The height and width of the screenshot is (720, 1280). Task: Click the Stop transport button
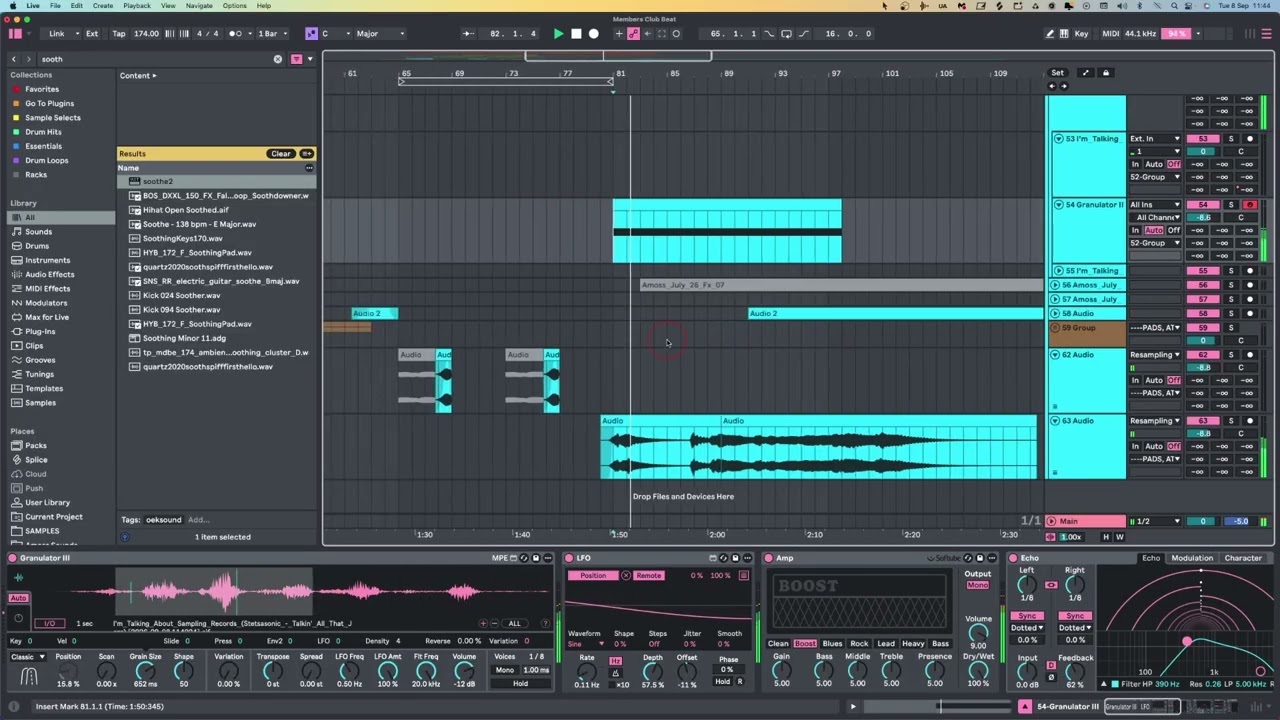[x=576, y=34]
